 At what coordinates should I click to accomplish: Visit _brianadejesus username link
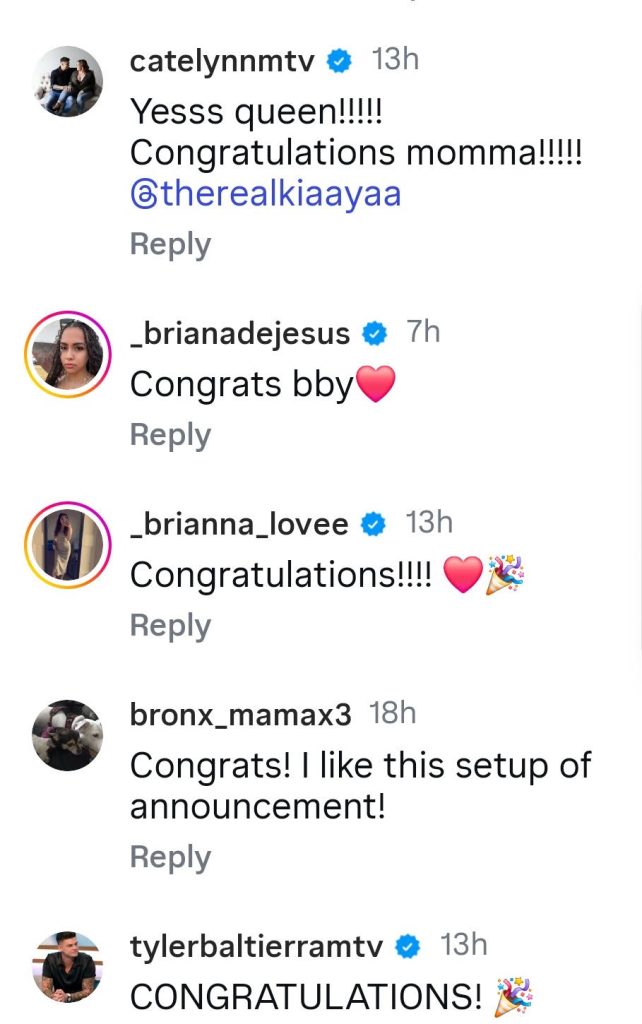coord(240,335)
